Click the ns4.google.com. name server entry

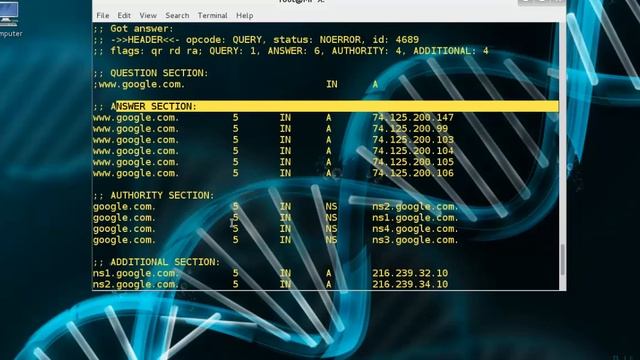415,229
